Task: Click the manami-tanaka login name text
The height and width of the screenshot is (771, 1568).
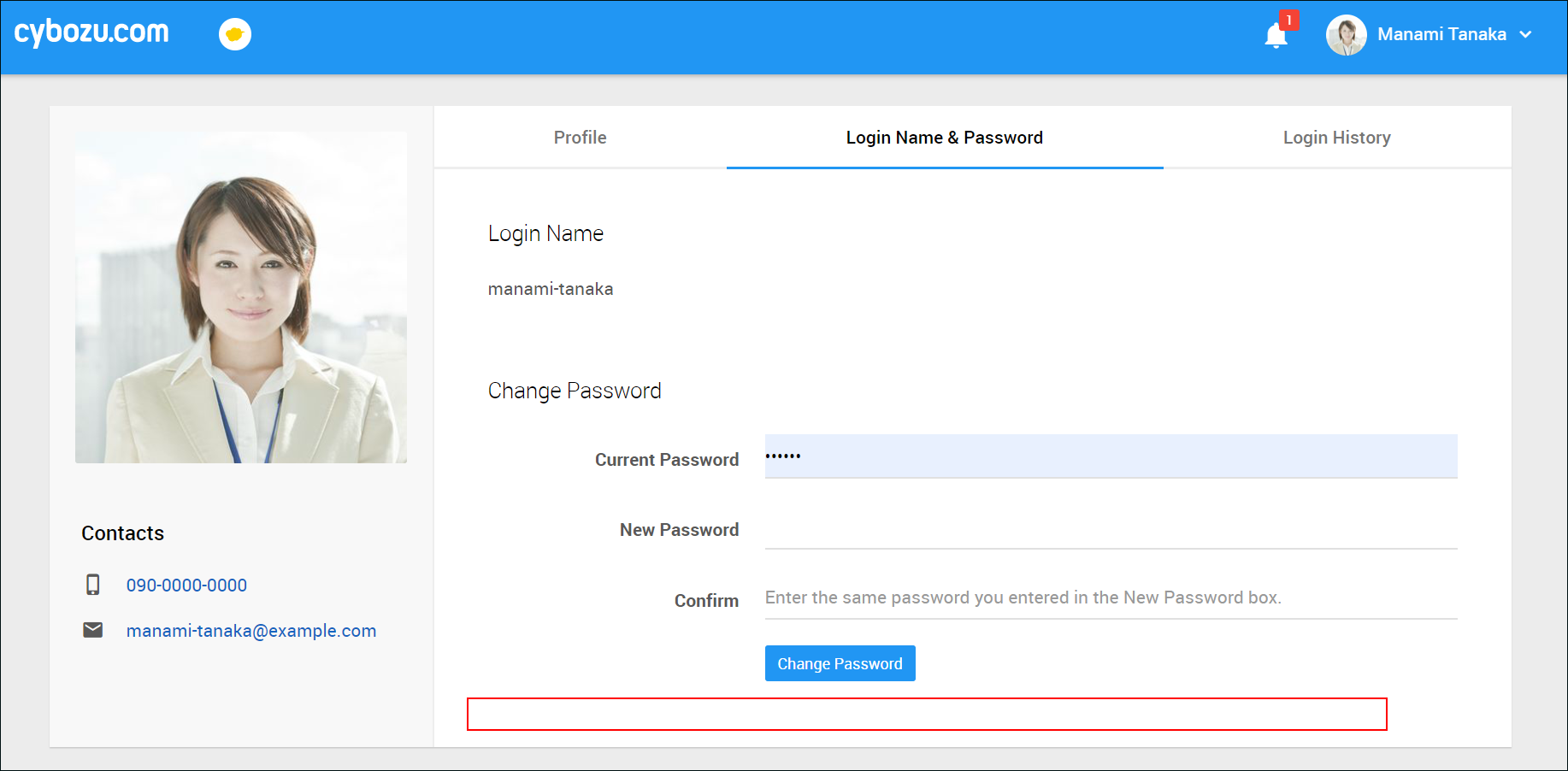Action: click(x=551, y=289)
